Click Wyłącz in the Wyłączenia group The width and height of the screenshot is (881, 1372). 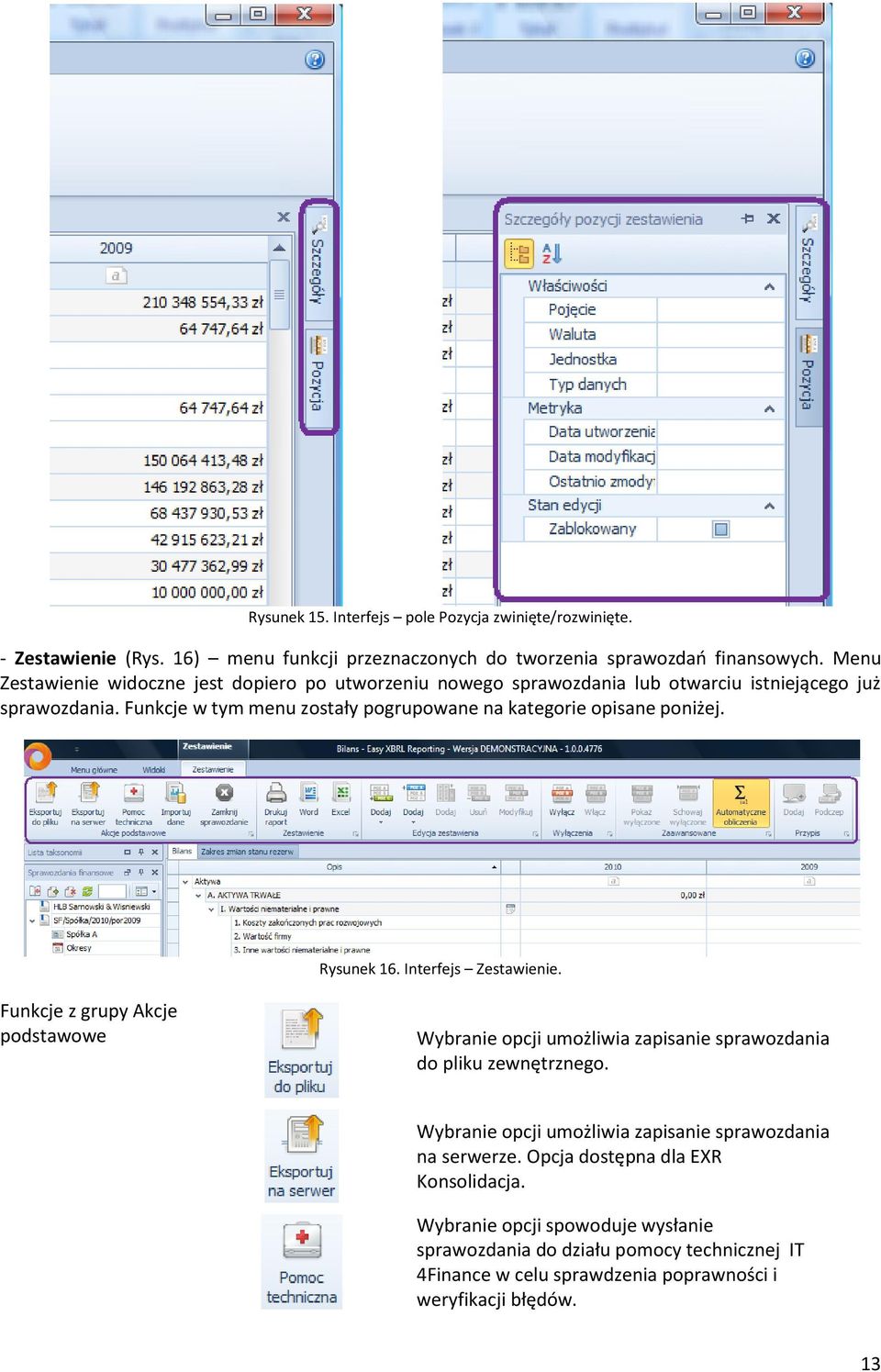pyautogui.click(x=562, y=799)
